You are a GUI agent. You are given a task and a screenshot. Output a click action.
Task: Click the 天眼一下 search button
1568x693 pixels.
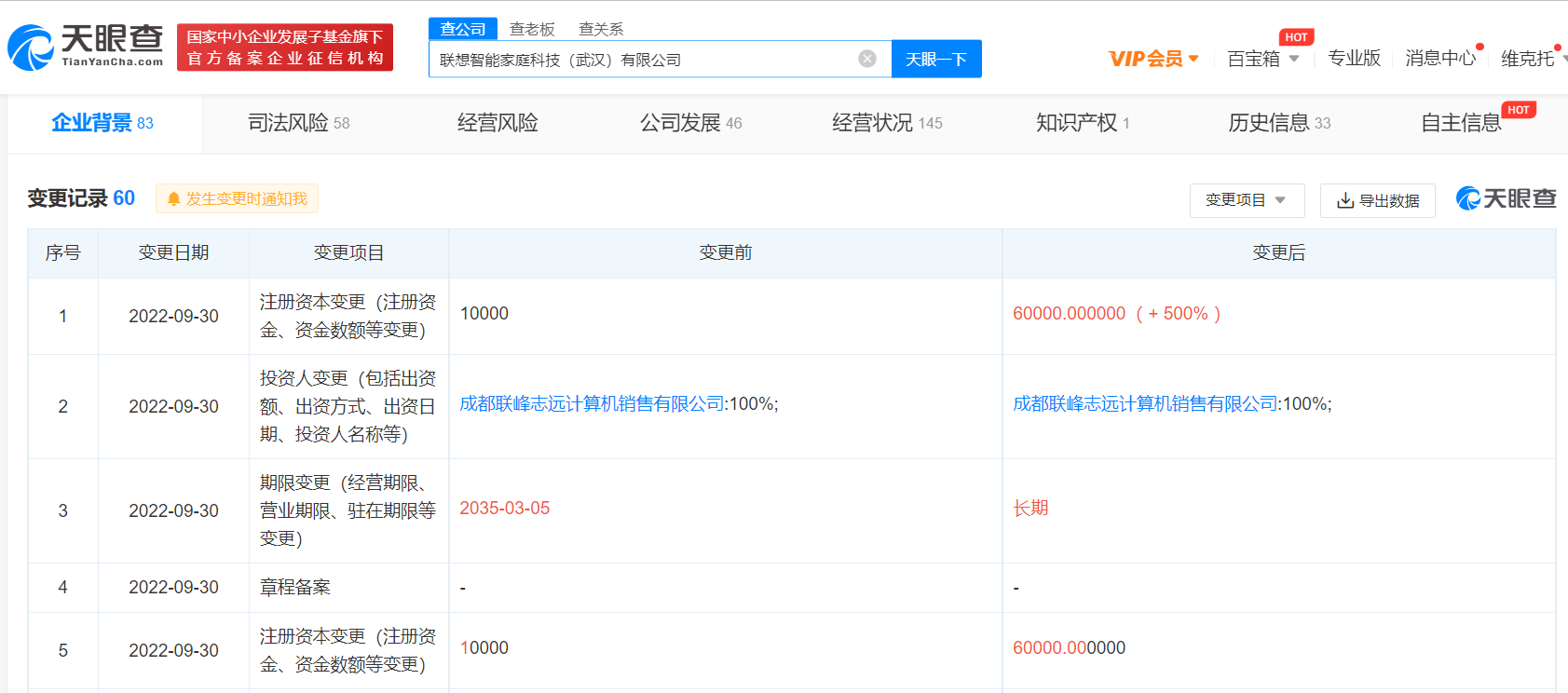pyautogui.click(x=936, y=59)
